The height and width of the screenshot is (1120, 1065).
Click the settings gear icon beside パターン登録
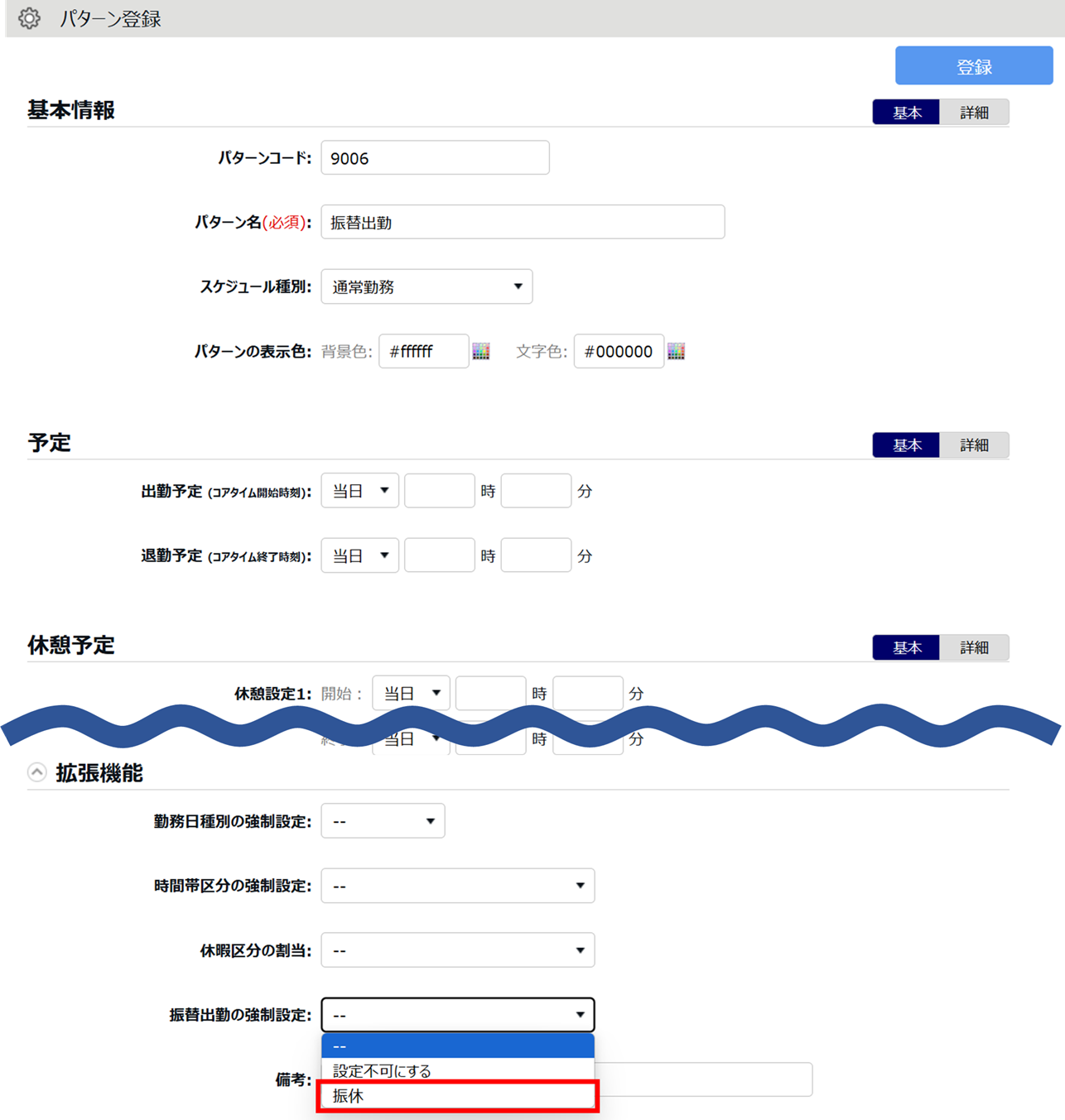coord(29,18)
